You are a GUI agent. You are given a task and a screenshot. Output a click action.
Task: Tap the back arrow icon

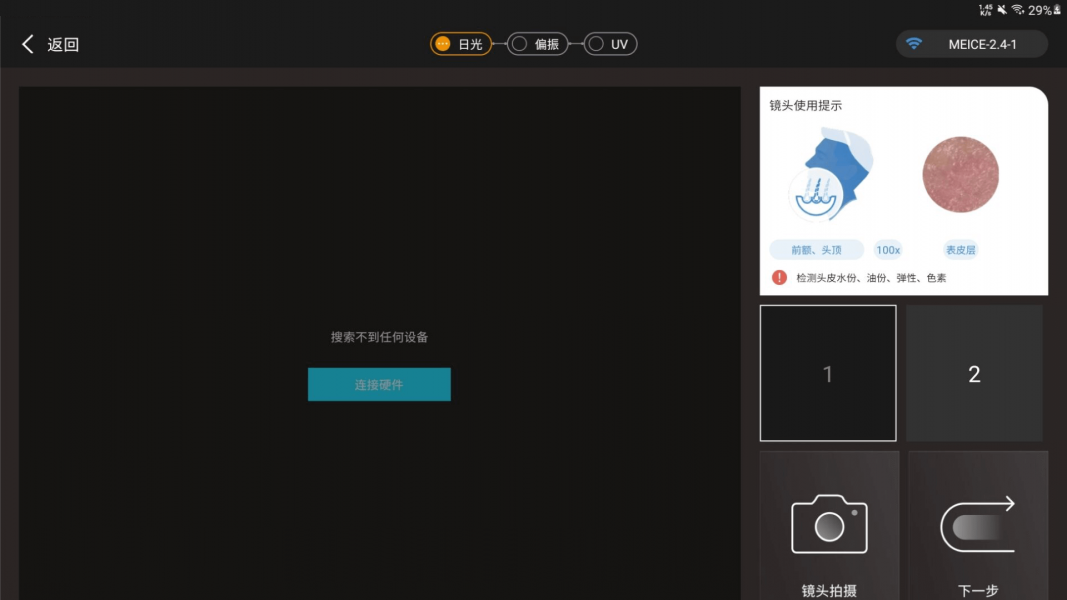click(x=27, y=44)
